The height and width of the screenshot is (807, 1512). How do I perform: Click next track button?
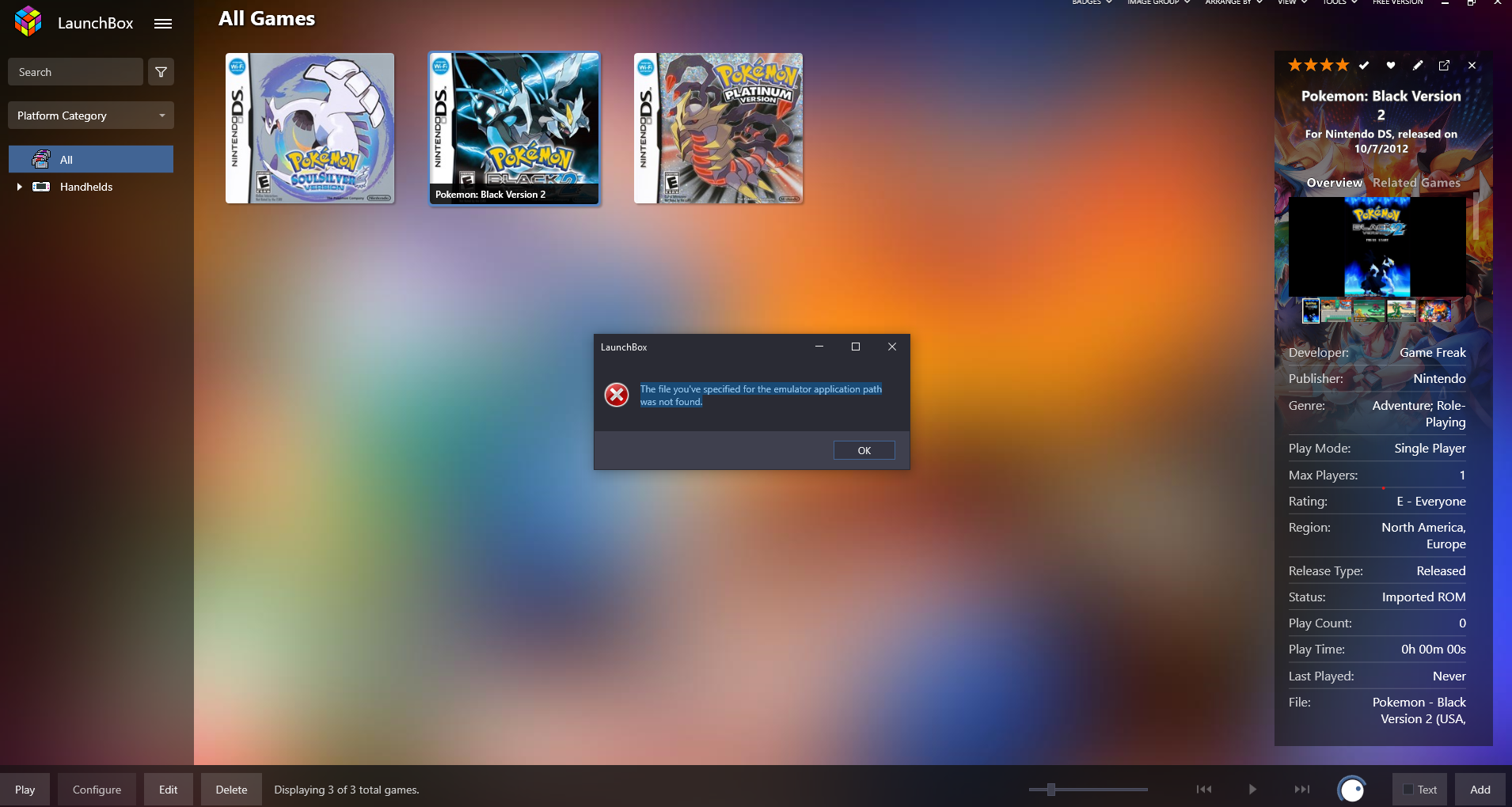tap(1302, 790)
